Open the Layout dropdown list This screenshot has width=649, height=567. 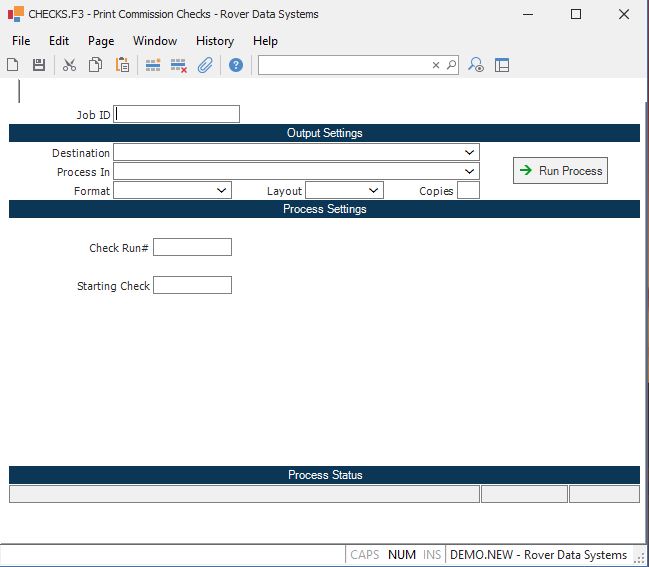pyautogui.click(x=374, y=190)
